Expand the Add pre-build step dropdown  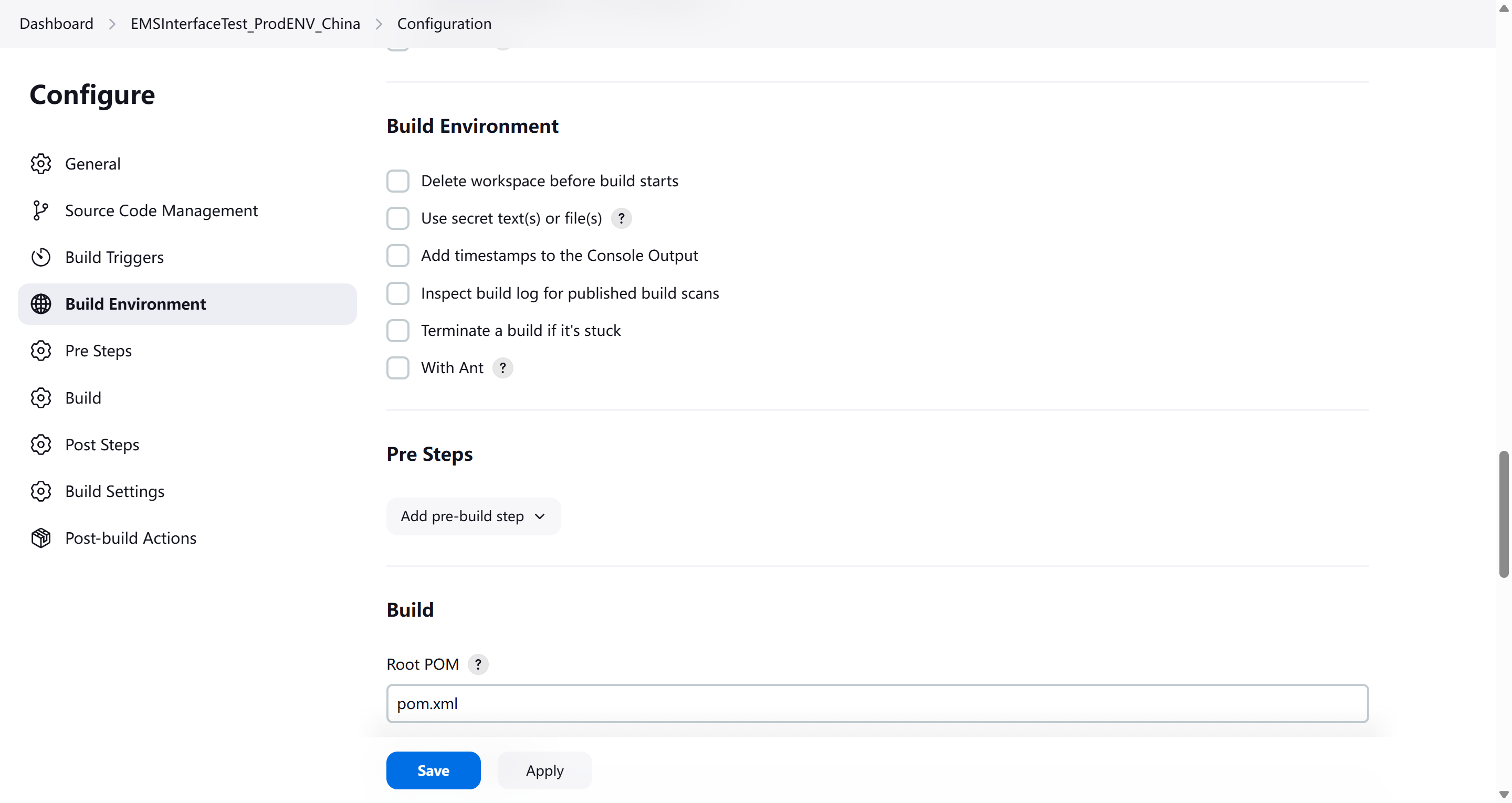click(473, 516)
